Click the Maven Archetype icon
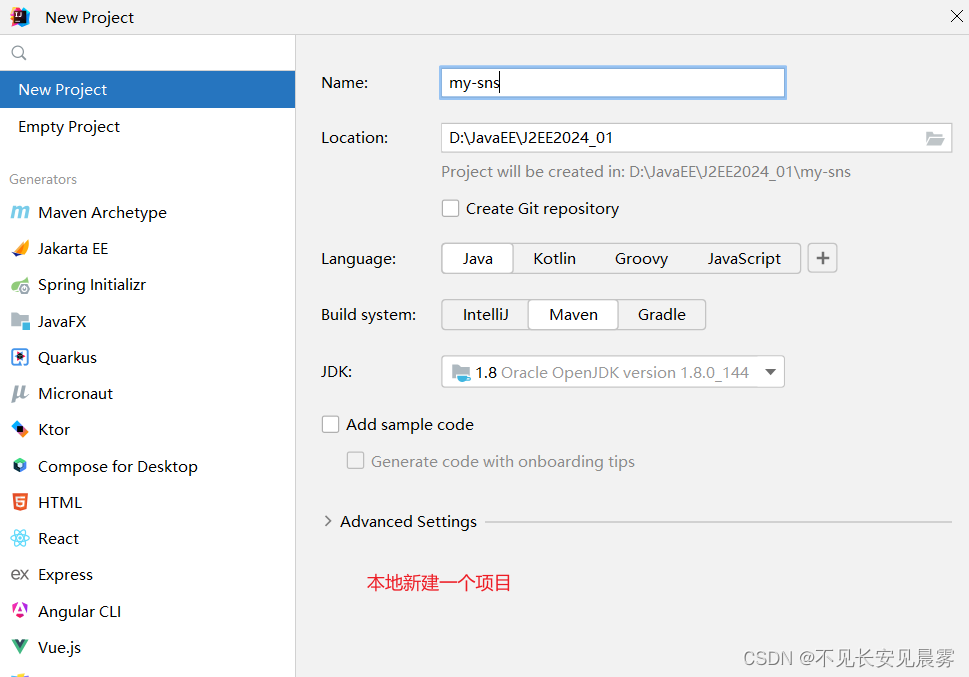 tap(20, 212)
